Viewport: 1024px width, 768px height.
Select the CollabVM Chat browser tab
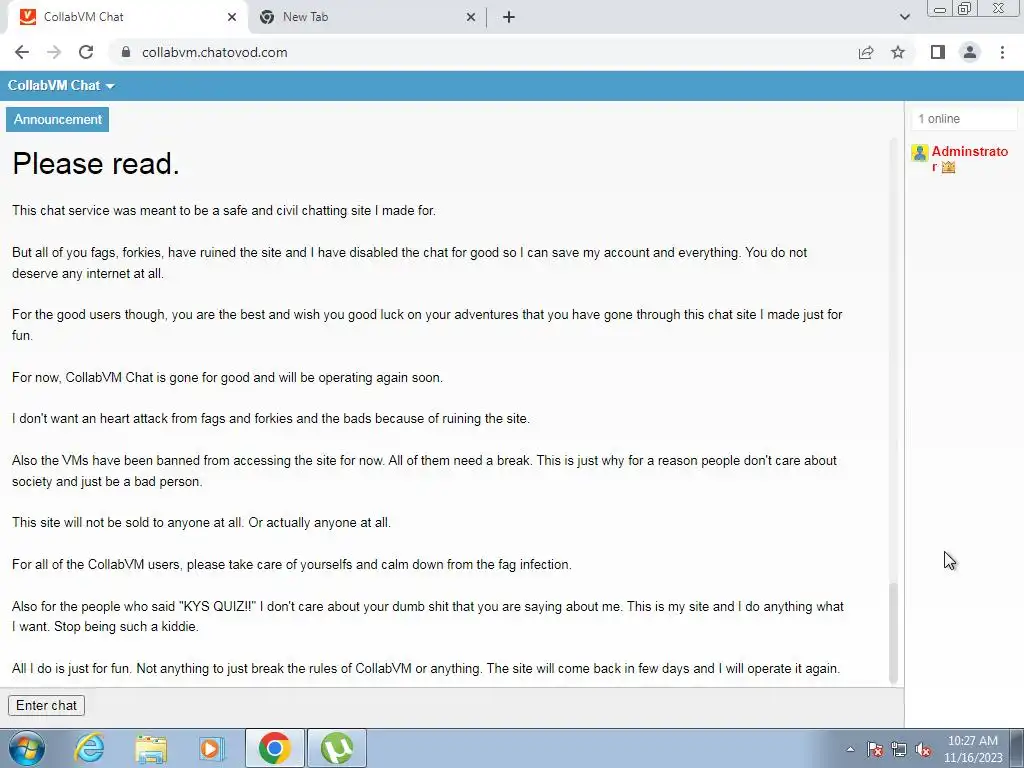point(127,17)
